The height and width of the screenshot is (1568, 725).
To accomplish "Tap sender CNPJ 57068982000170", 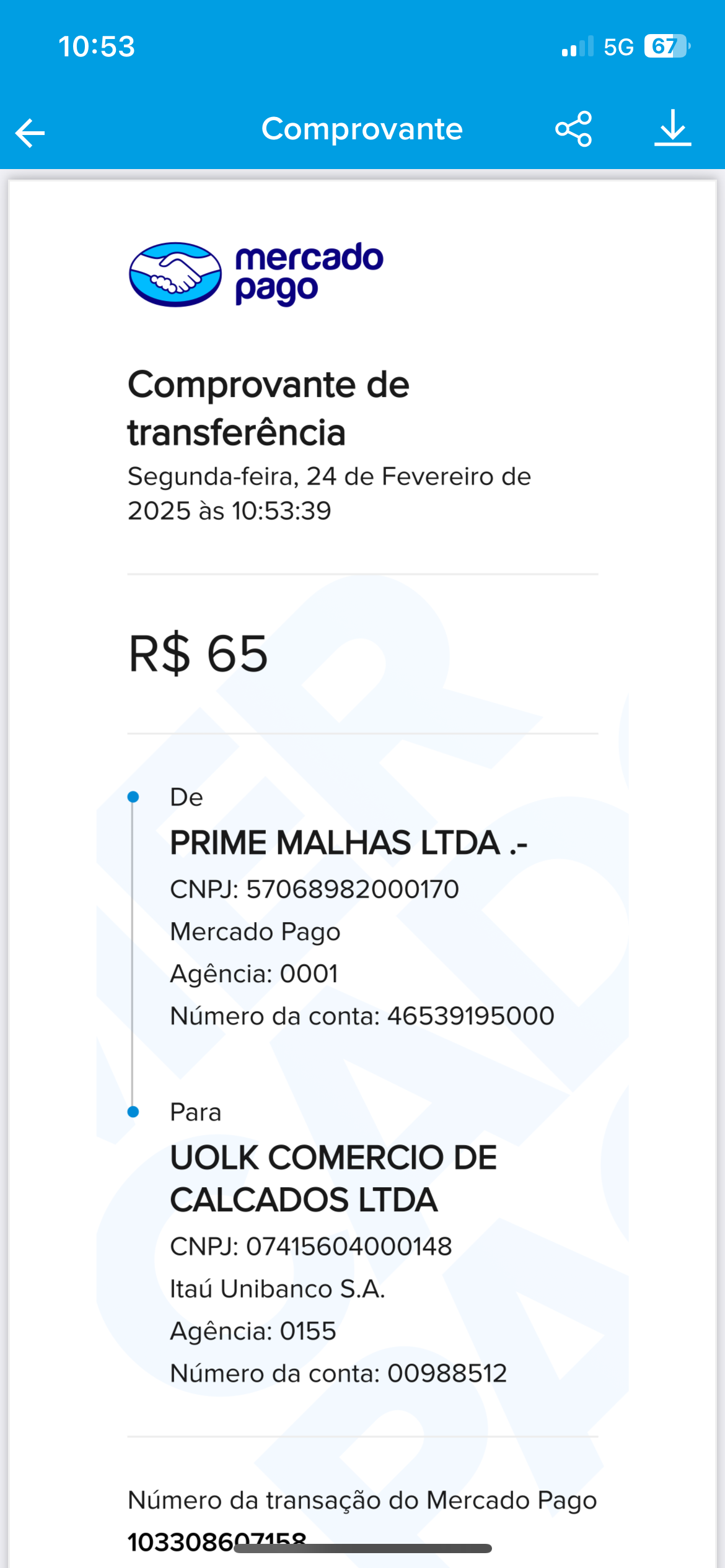I will coord(314,889).
